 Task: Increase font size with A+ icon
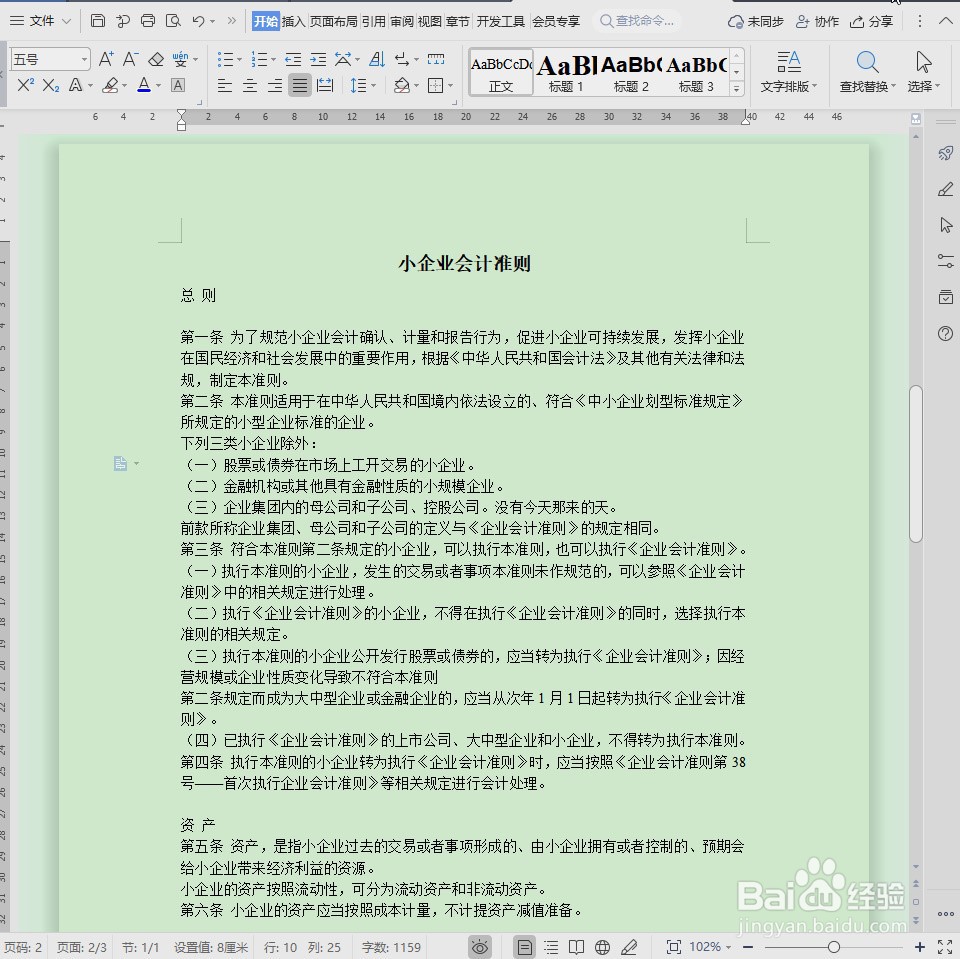coord(106,59)
